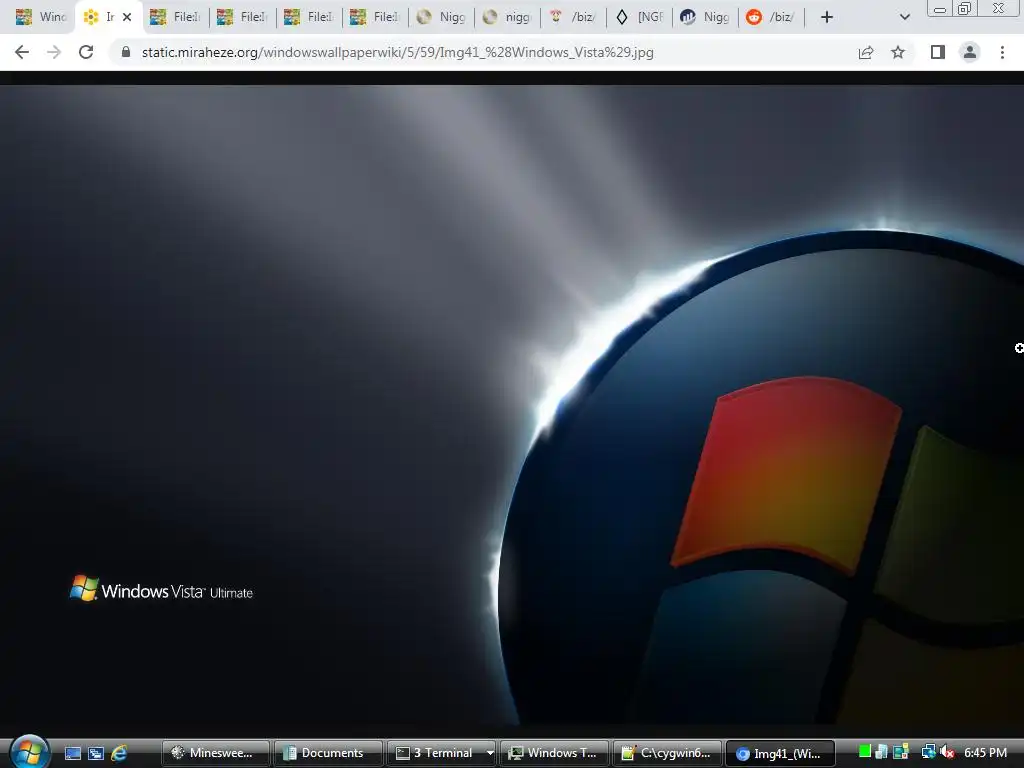Go back to the previous page

click(22, 52)
